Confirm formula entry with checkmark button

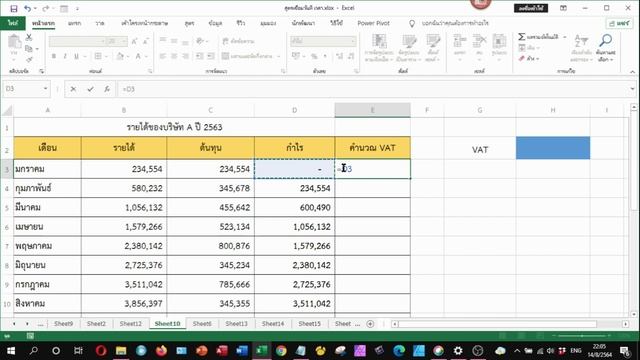(90, 89)
